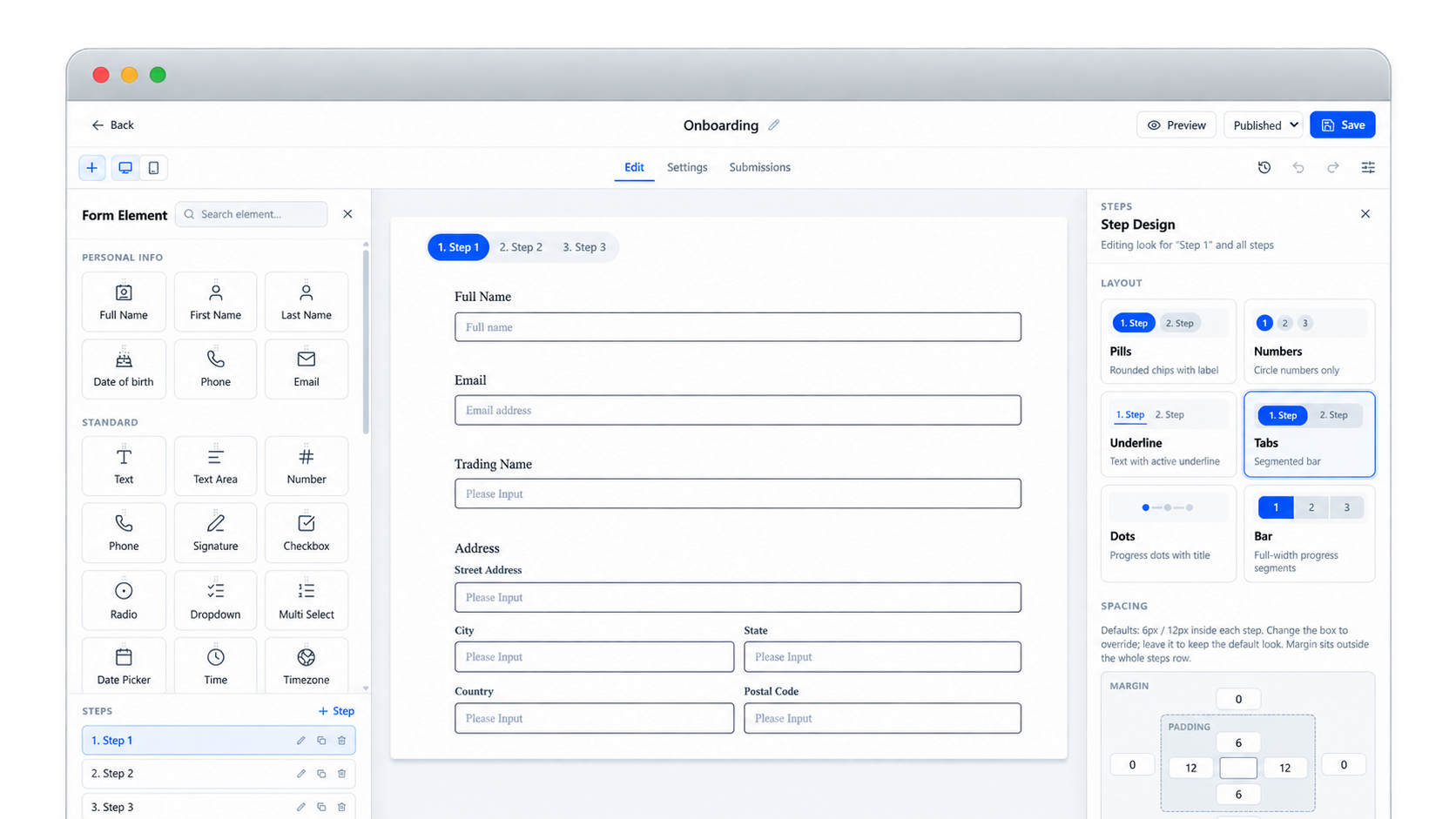The height and width of the screenshot is (819, 1456).
Task: Close the Step Design panel
Action: tap(1365, 214)
